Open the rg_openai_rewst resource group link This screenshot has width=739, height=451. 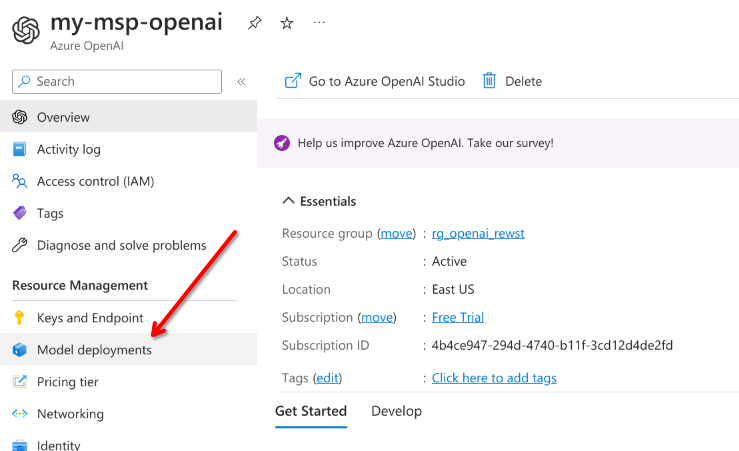[478, 233]
